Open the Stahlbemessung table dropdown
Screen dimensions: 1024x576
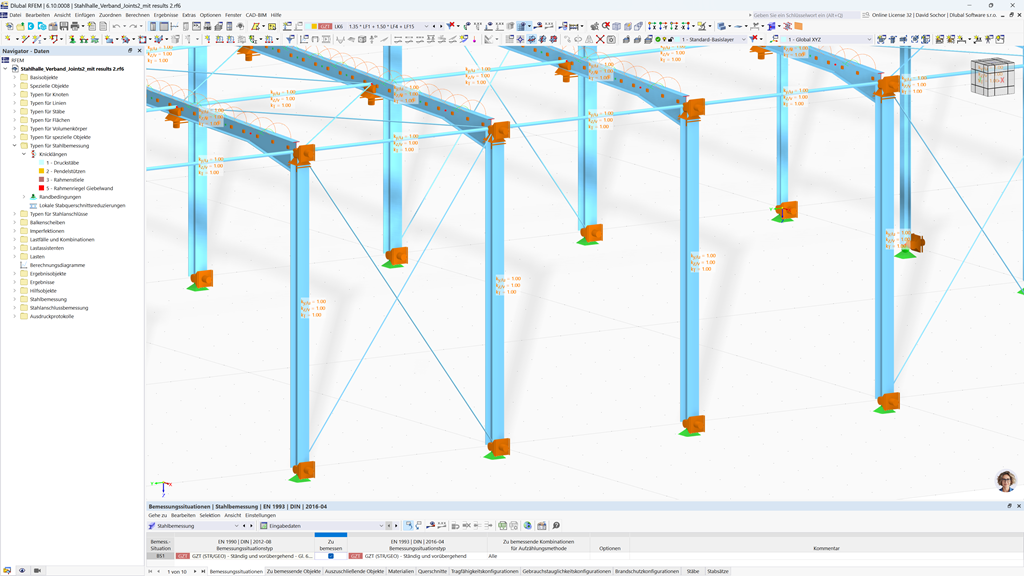(236, 526)
